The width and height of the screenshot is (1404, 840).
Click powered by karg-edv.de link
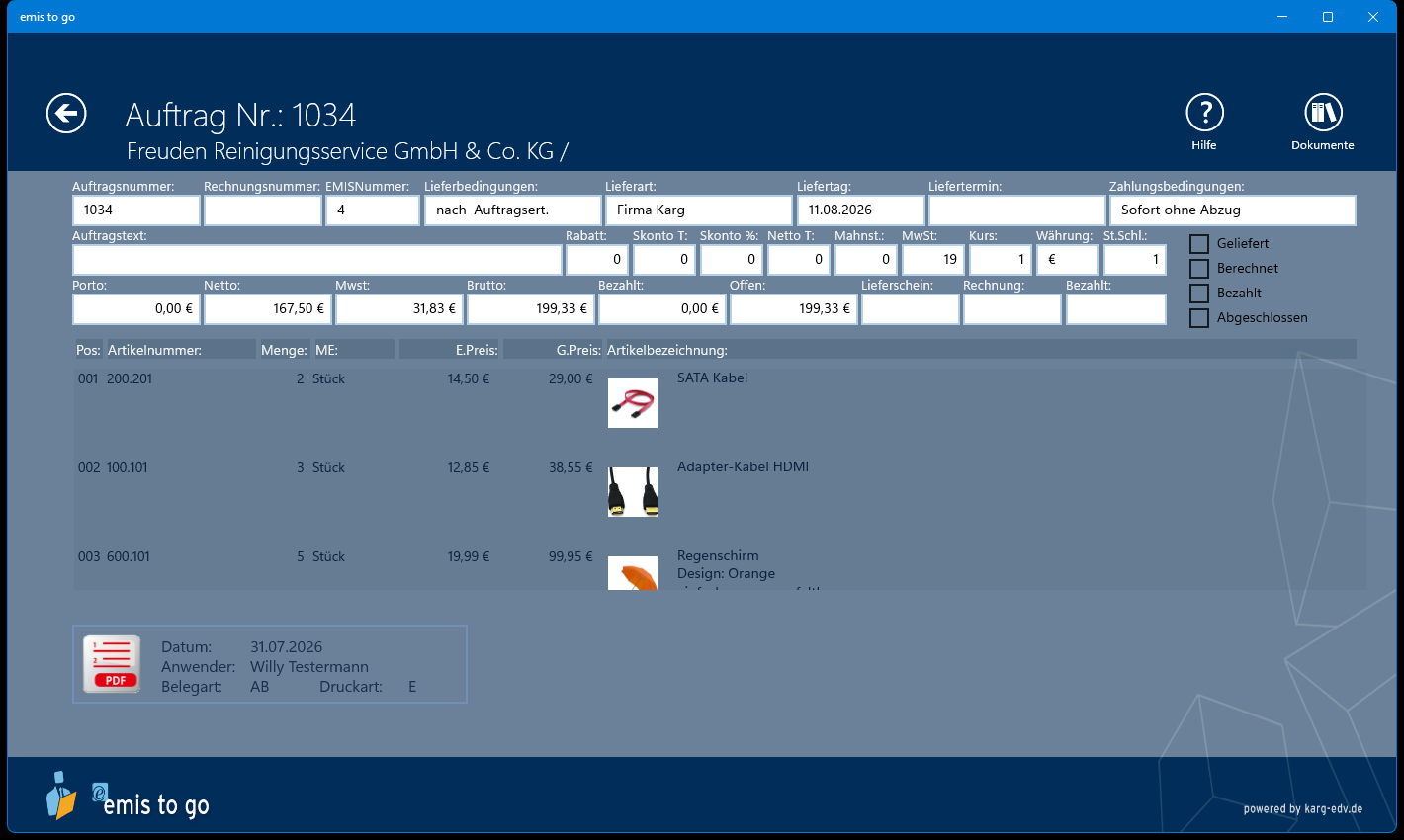(1303, 808)
